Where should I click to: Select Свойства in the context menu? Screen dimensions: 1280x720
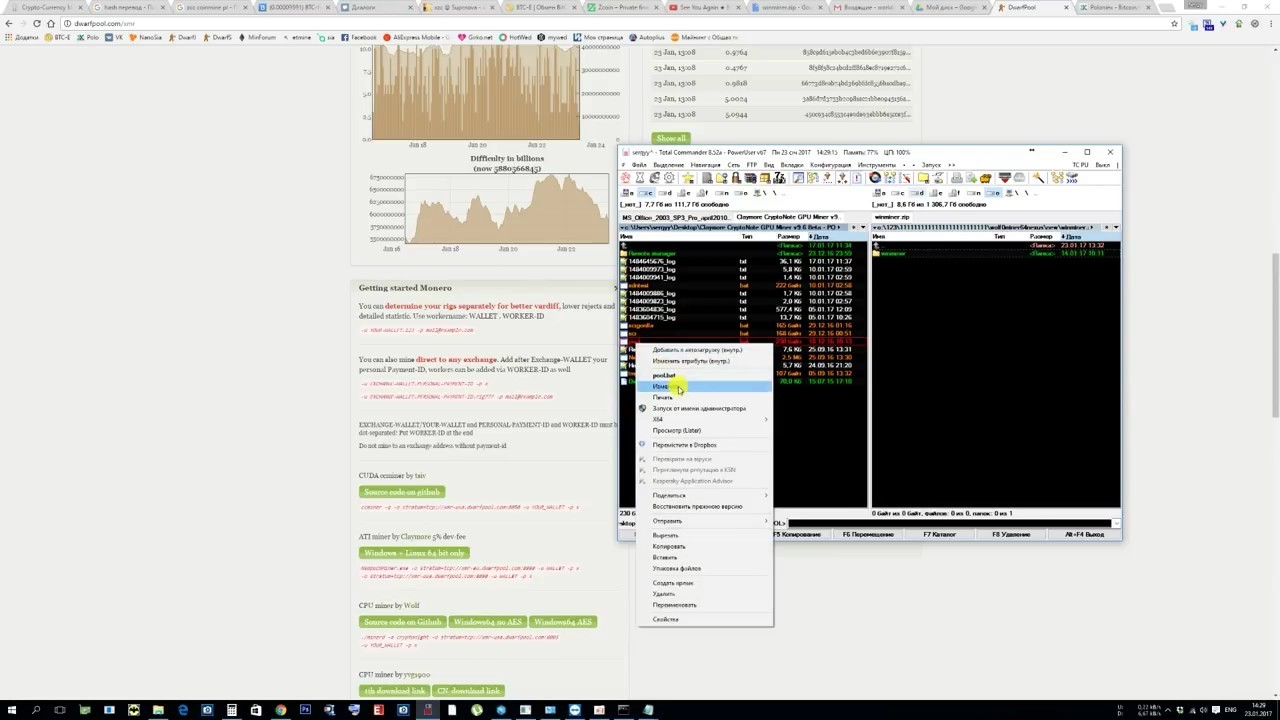pos(665,619)
